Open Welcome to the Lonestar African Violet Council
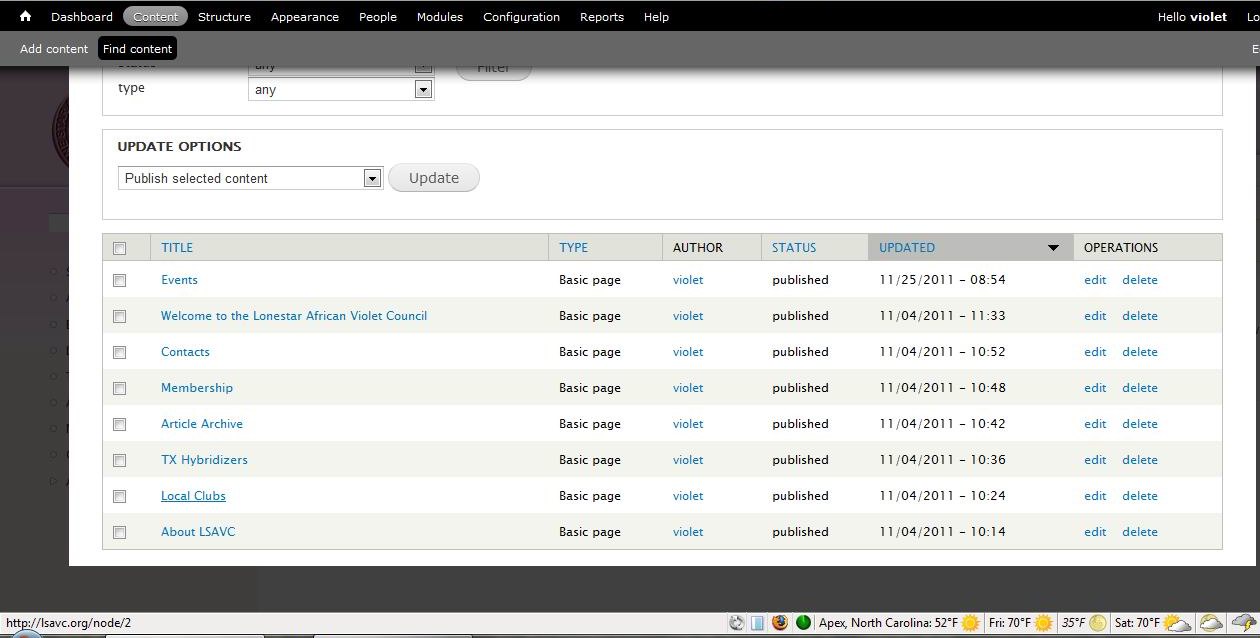This screenshot has height=638, width=1260. point(294,316)
